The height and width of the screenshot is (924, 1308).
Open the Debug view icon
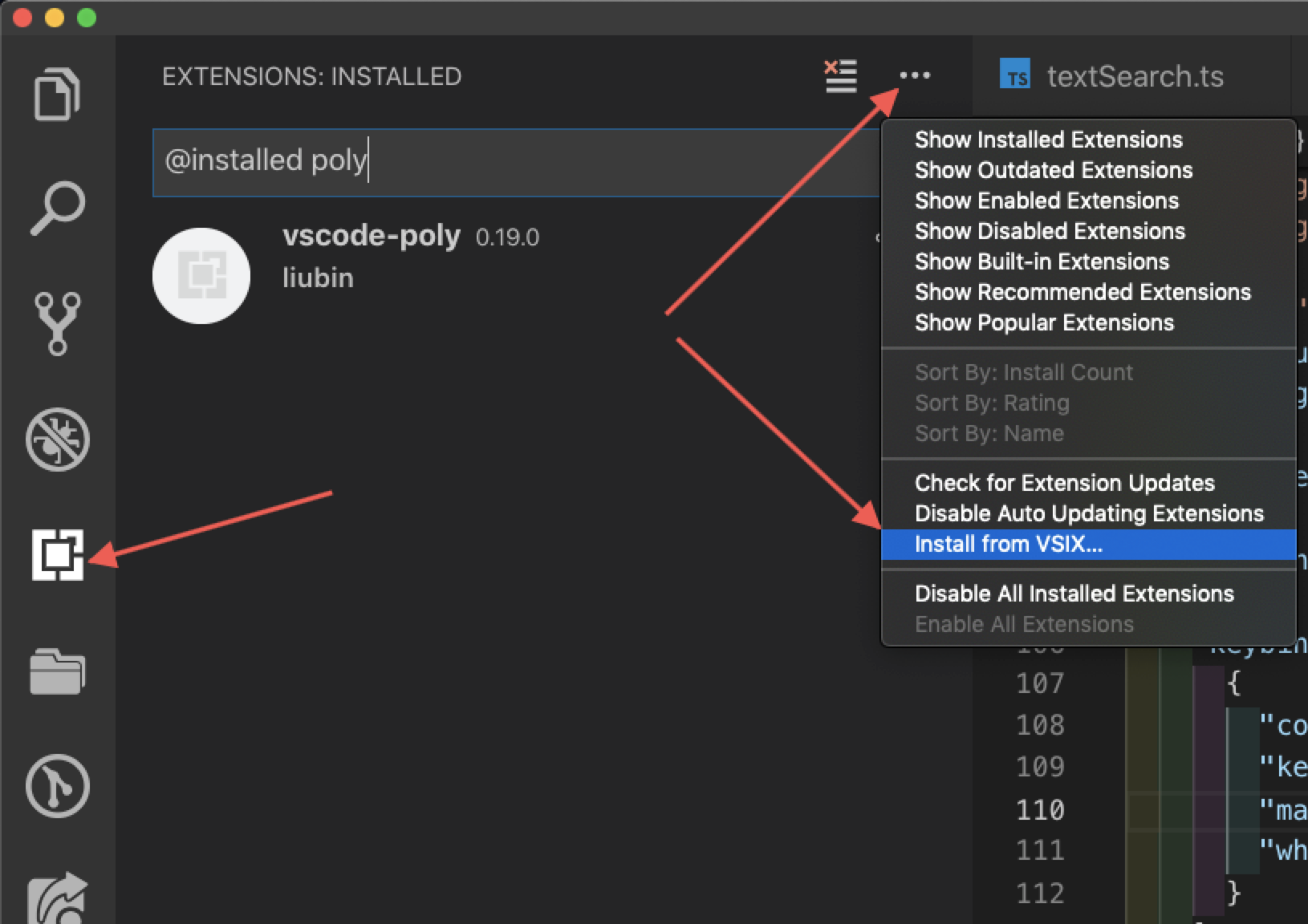[57, 440]
